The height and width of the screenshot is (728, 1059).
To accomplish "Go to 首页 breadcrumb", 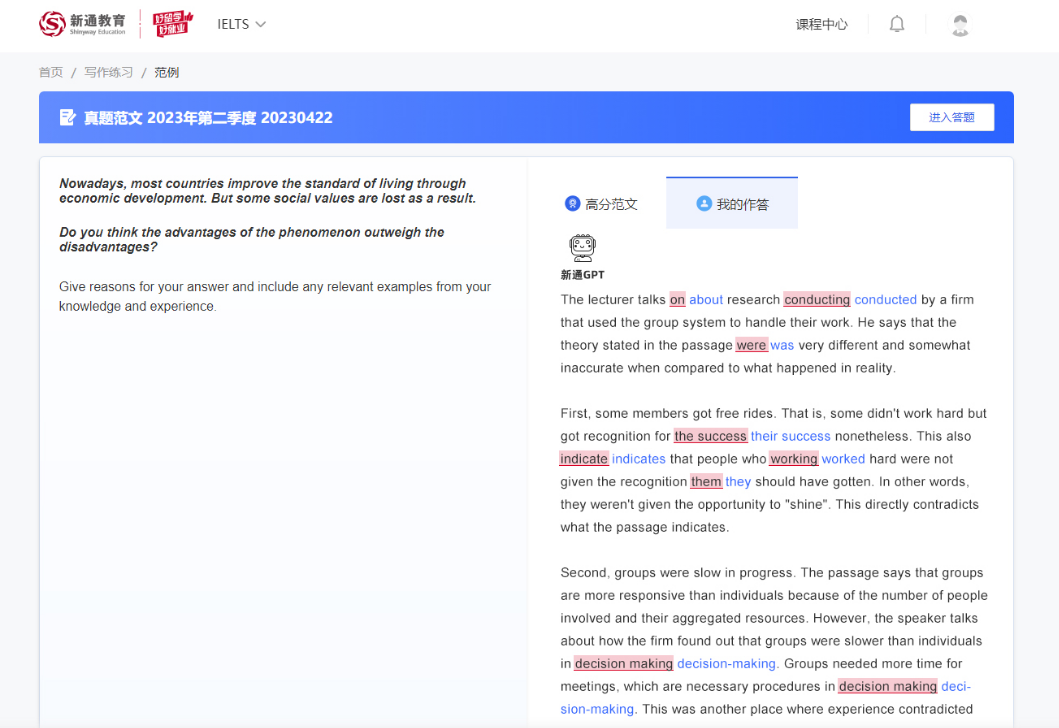I will [x=51, y=72].
